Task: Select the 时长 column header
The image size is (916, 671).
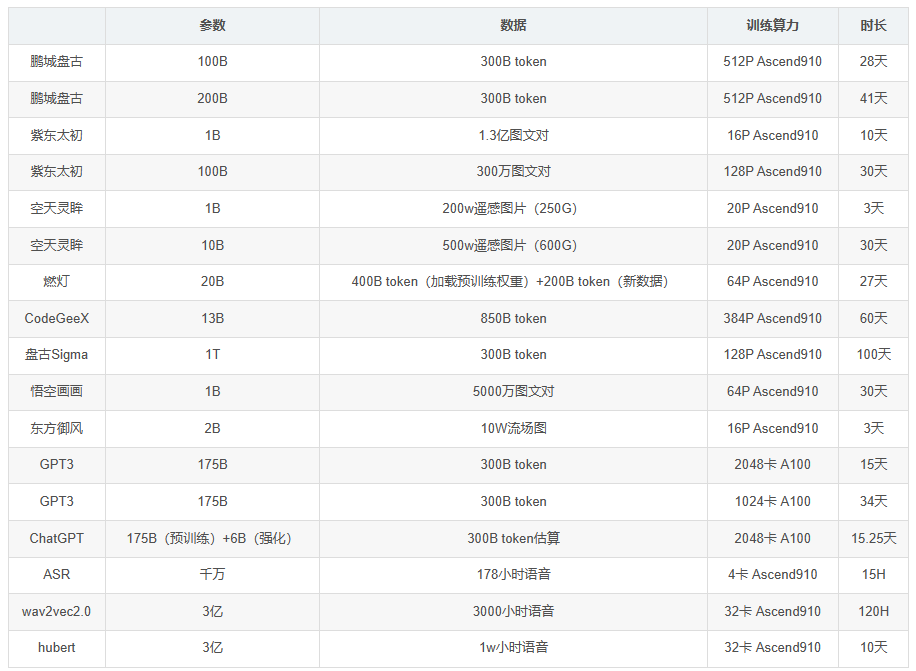Action: [x=873, y=26]
